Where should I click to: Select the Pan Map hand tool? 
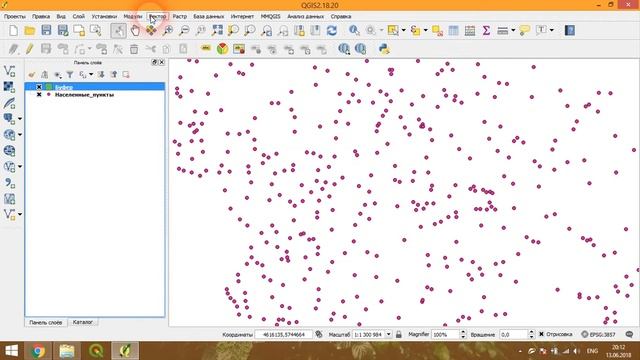click(135, 31)
